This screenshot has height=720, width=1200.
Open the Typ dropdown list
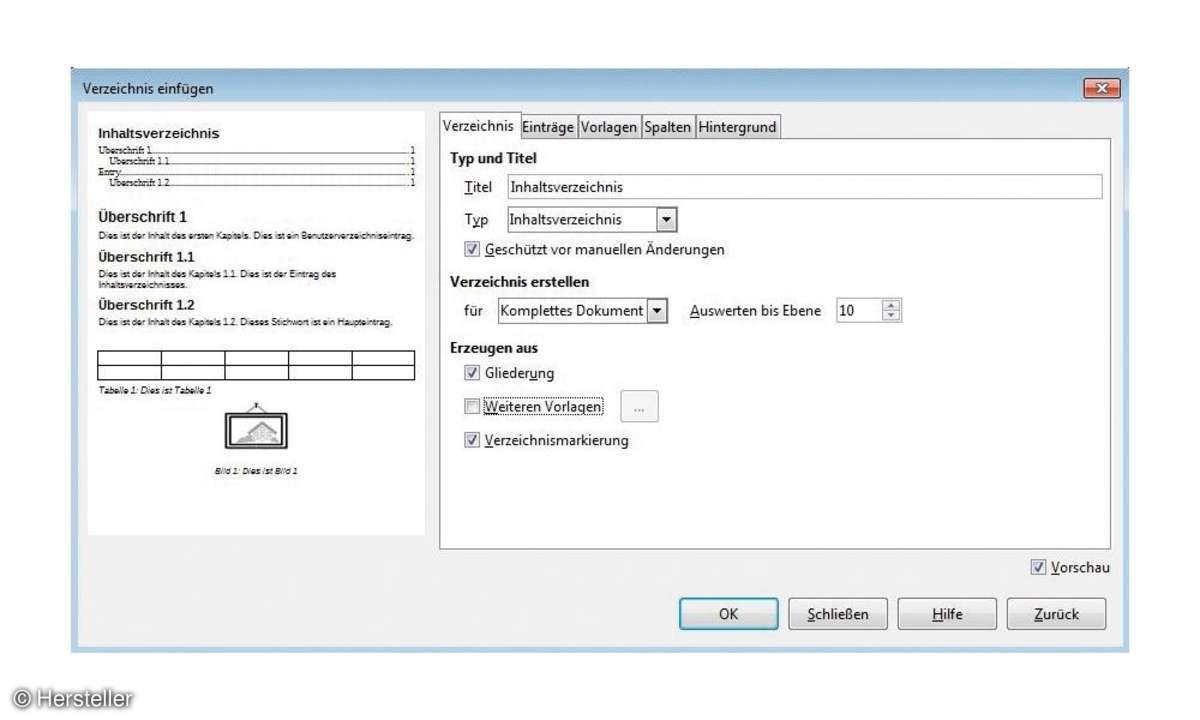point(667,220)
